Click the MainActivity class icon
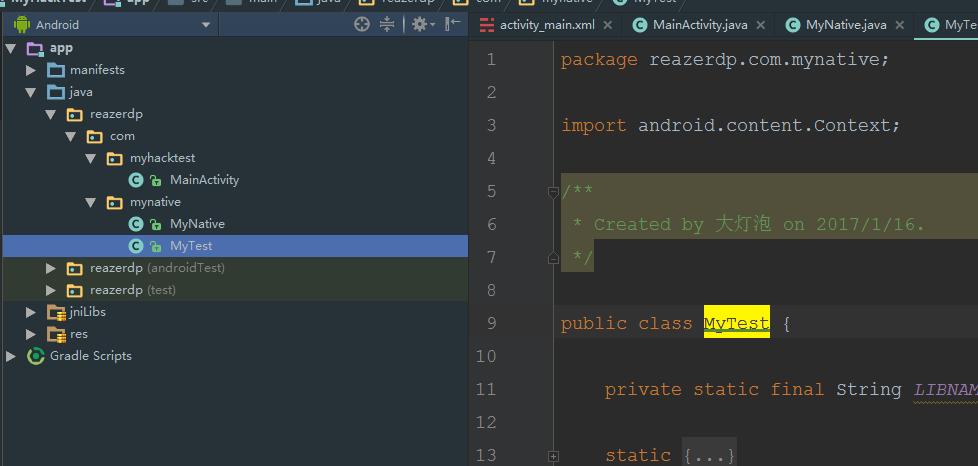 136,180
